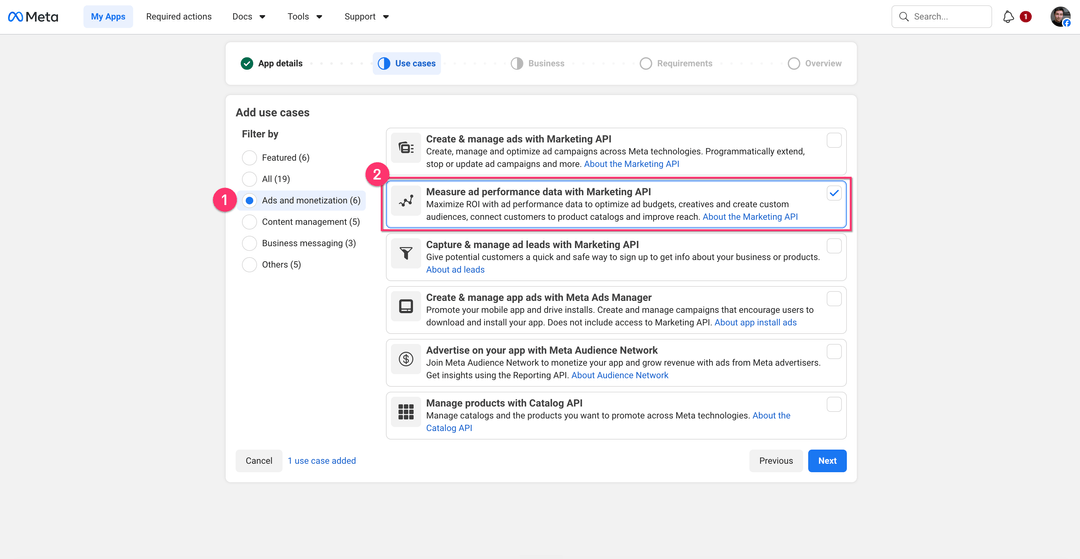This screenshot has width=1080, height=559.
Task: Open the user profile avatar
Action: (1060, 17)
